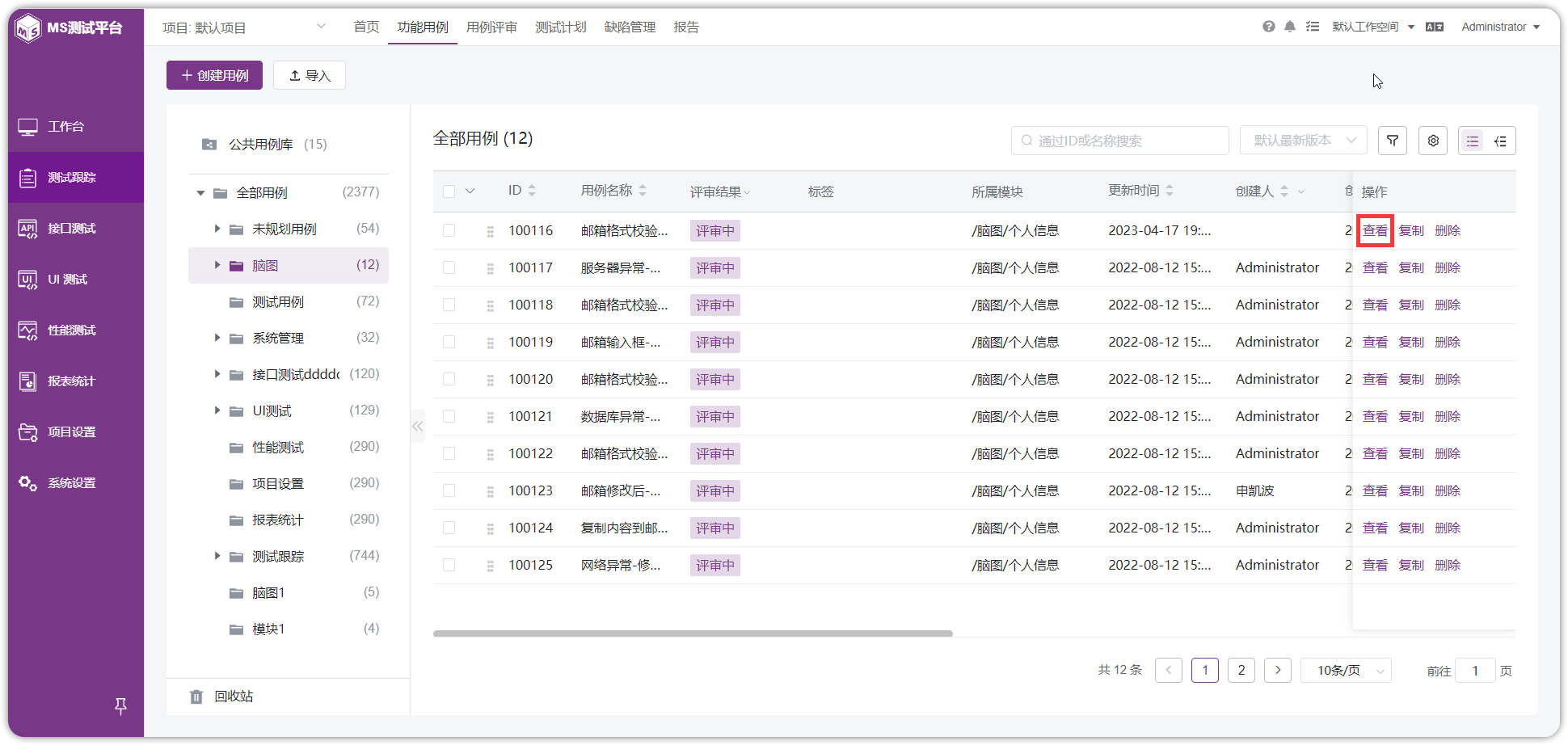Open the 10条/页 page size dropdown
Screen dimensions: 1568x745
tap(1346, 671)
